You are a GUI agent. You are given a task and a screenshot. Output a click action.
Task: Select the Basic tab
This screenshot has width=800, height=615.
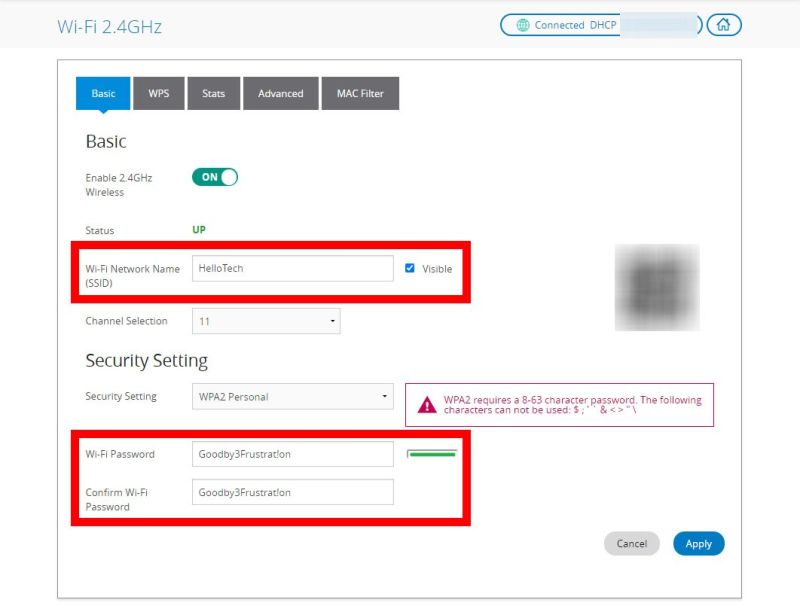[x=101, y=93]
